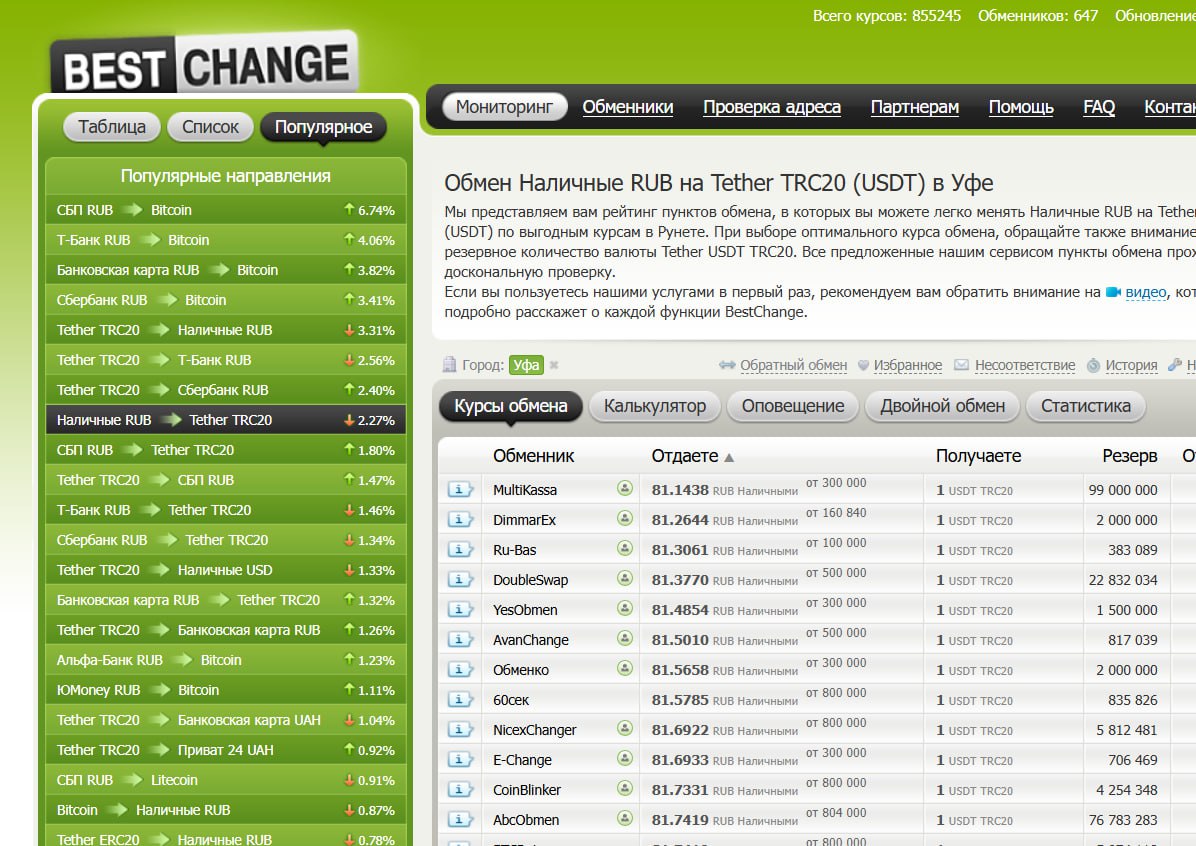Screen dimensions: 1196x846
Task: Click the video camera icon before видео
Action: click(x=1113, y=292)
